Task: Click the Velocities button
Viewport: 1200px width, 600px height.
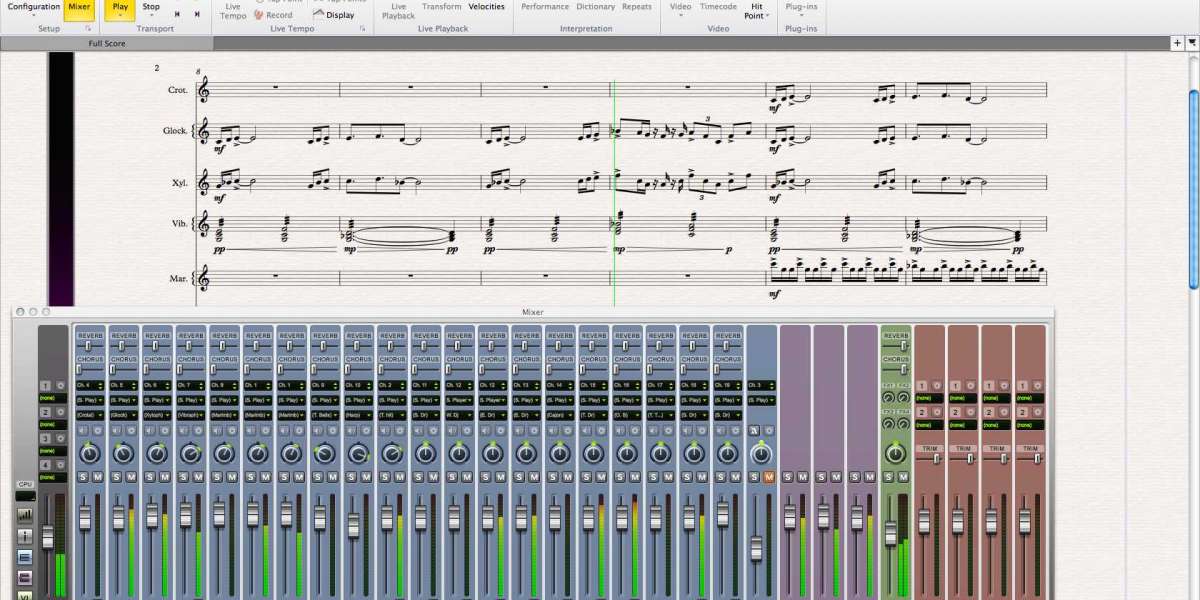Action: 486,7
